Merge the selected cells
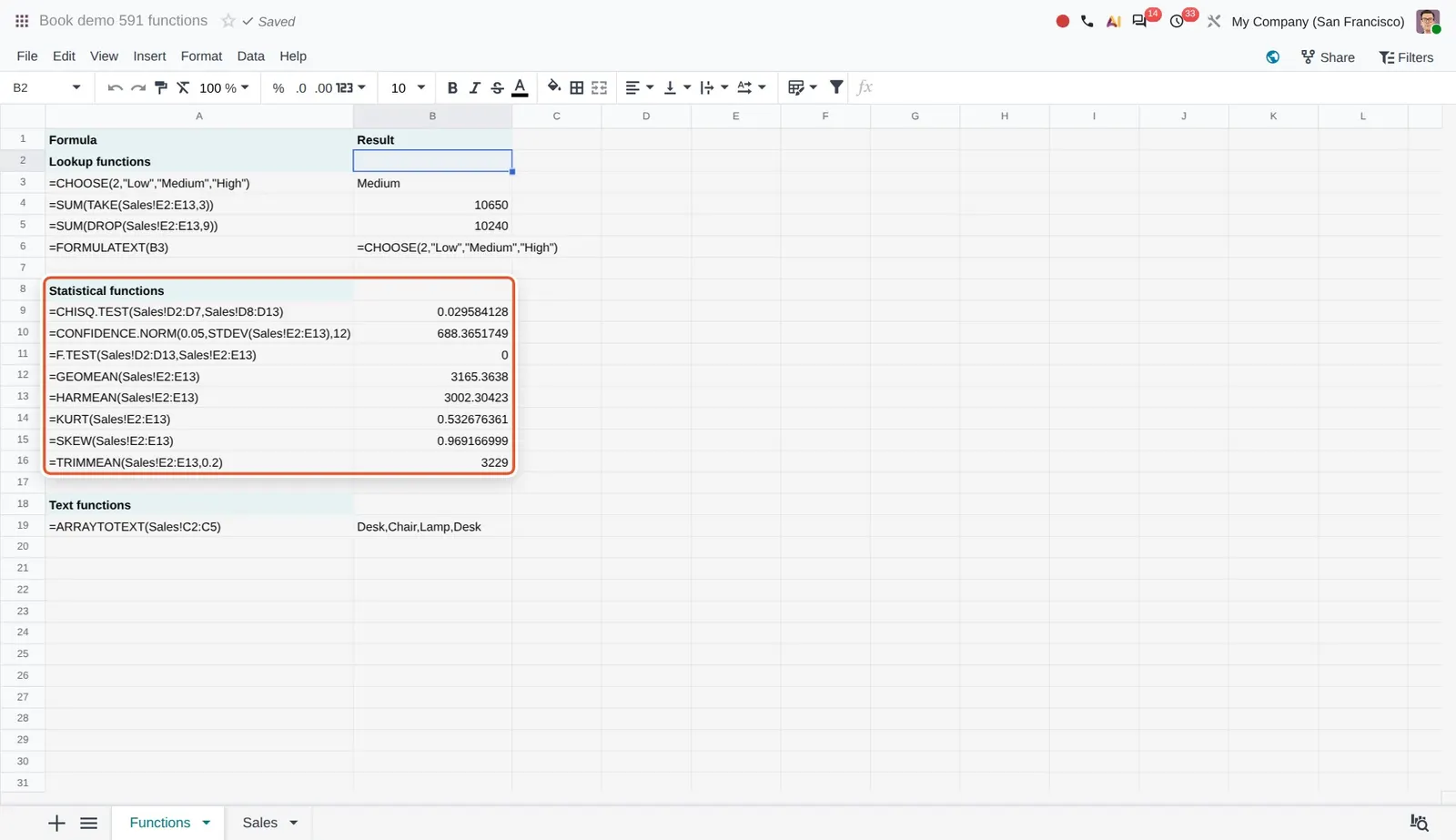 point(599,88)
